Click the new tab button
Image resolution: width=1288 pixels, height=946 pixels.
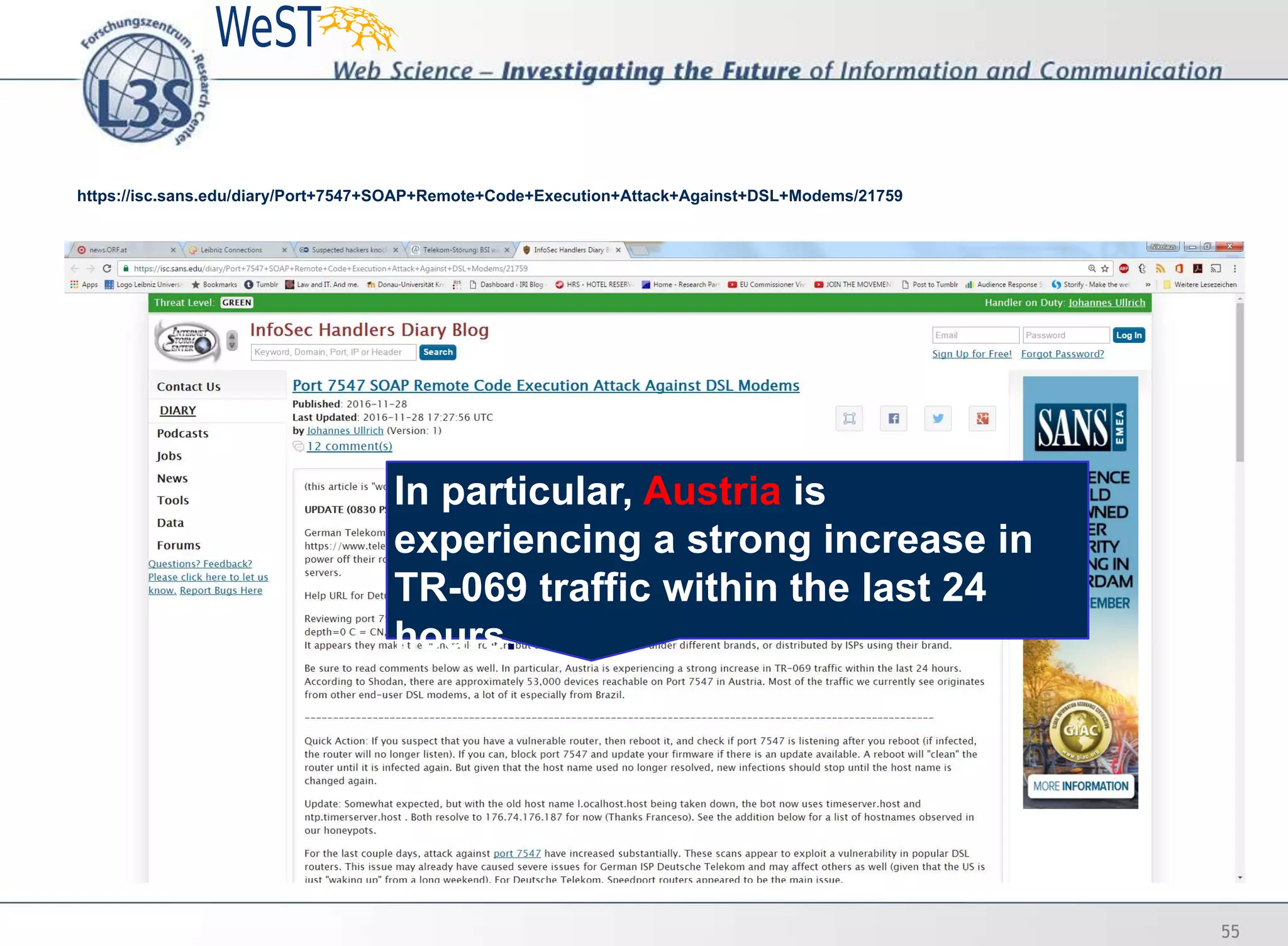click(x=639, y=250)
